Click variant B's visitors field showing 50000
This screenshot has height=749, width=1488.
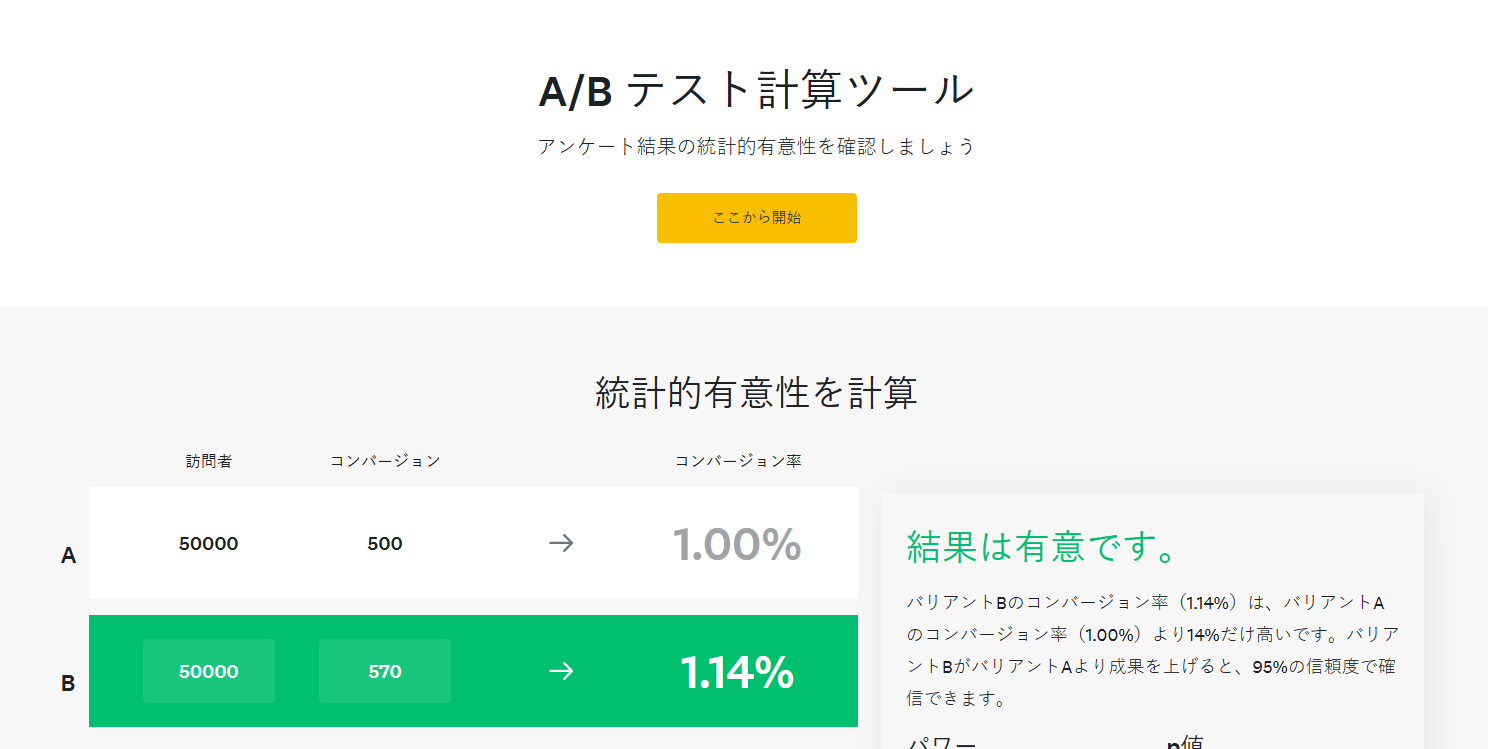pos(208,671)
